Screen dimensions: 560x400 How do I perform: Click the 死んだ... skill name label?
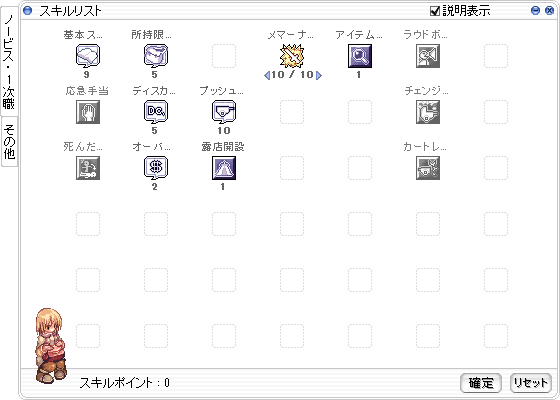(83, 147)
